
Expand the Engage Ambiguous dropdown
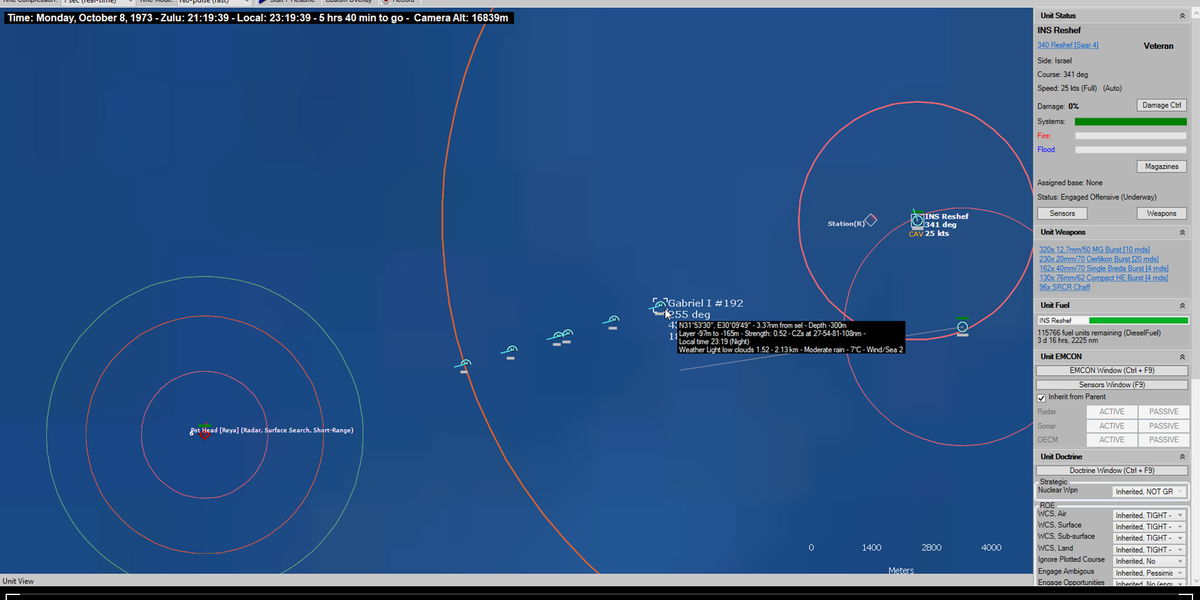[1149, 573]
